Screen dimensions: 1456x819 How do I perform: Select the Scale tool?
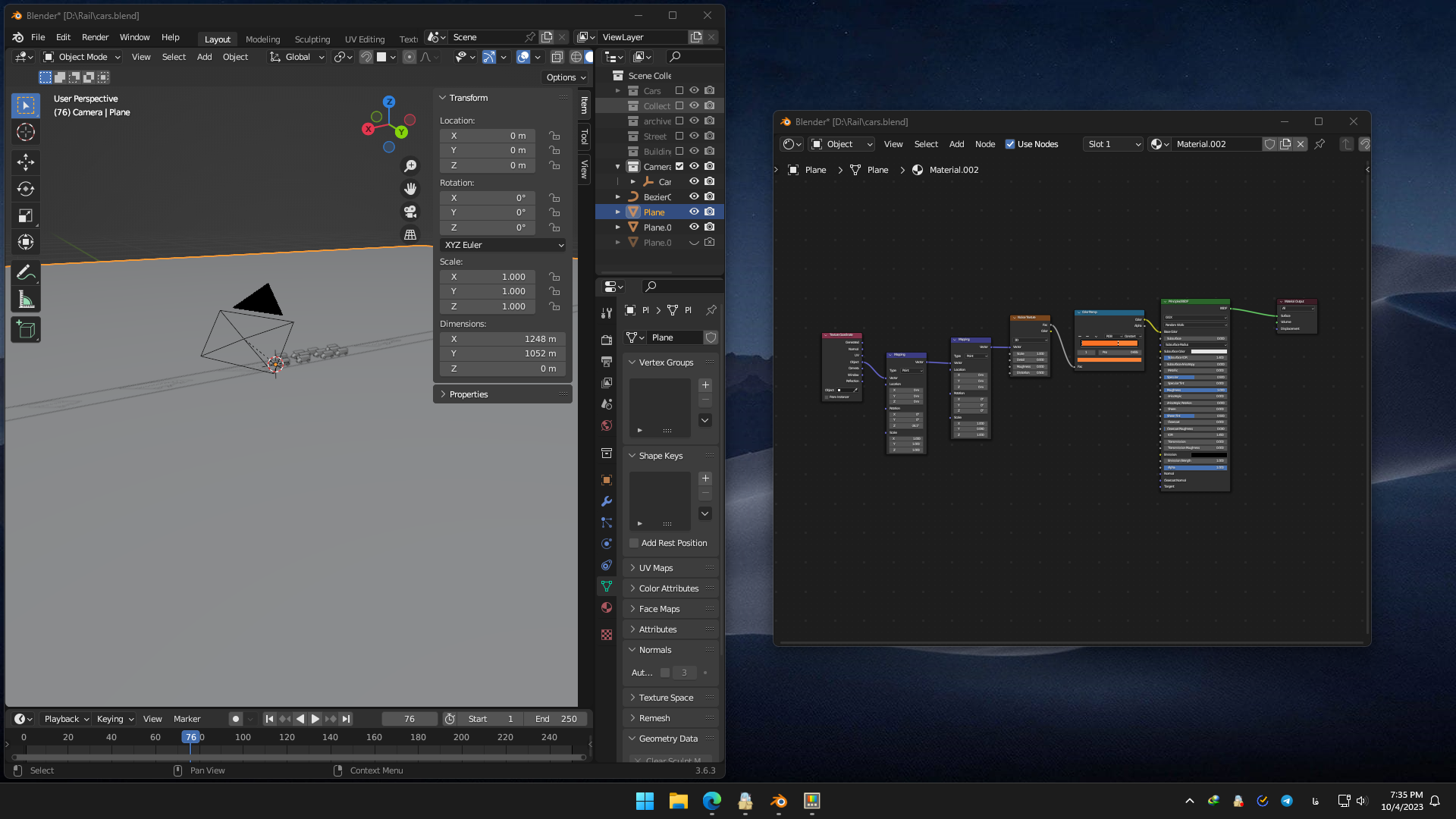pyautogui.click(x=26, y=215)
